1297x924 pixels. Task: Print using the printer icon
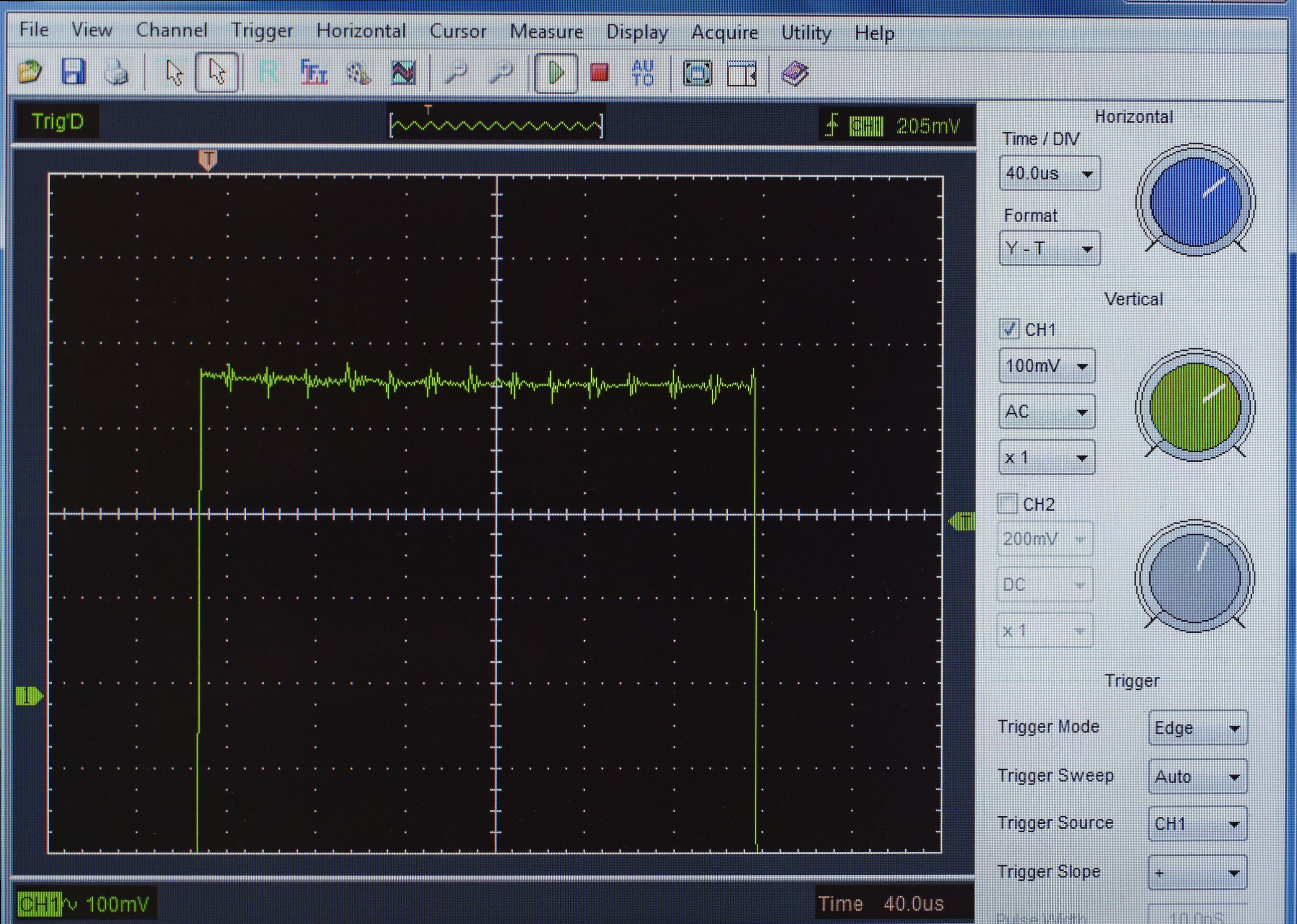tap(117, 73)
